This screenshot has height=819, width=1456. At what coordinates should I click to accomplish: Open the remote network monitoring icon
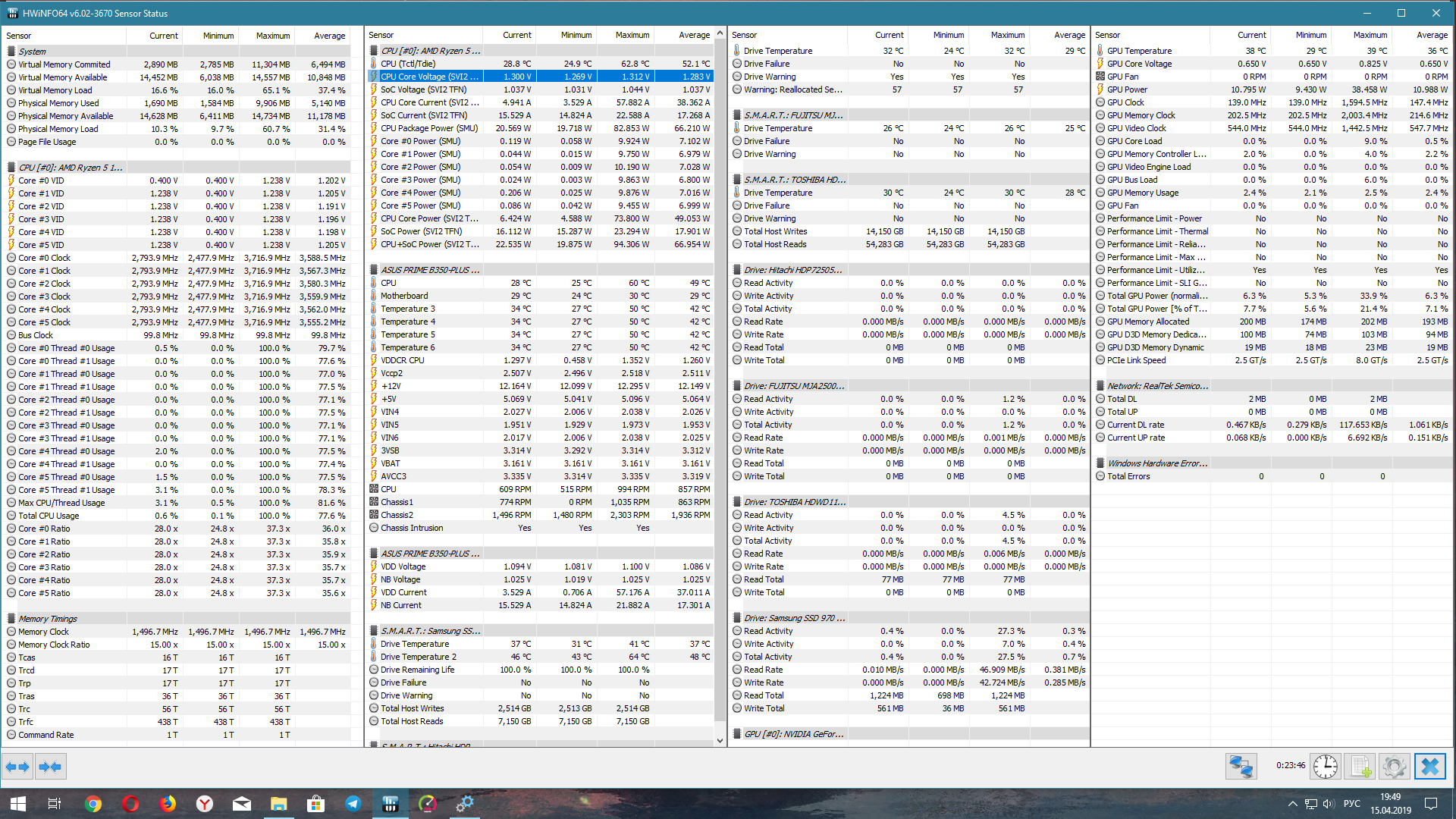(1241, 767)
